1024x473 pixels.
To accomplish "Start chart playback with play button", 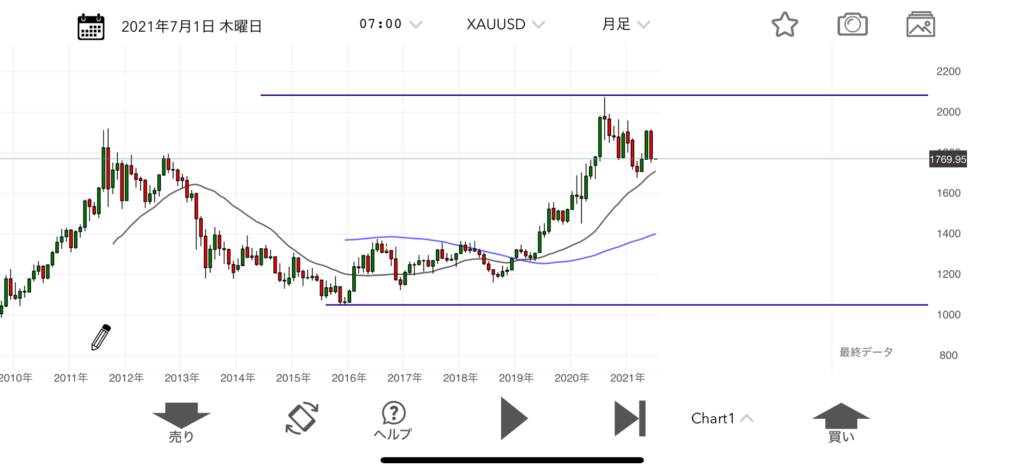I will coord(513,417).
